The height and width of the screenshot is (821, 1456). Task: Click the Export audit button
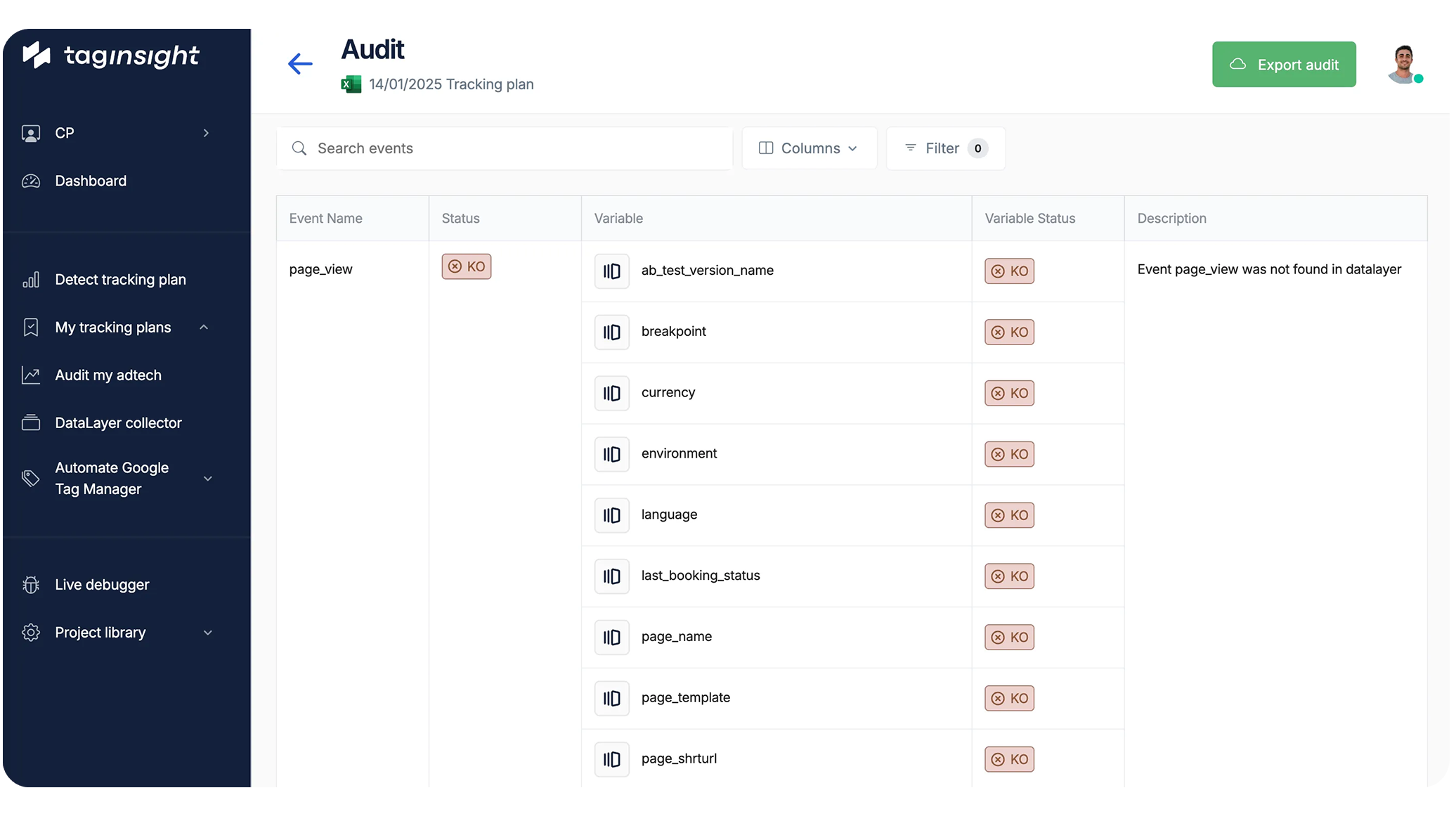(1283, 65)
